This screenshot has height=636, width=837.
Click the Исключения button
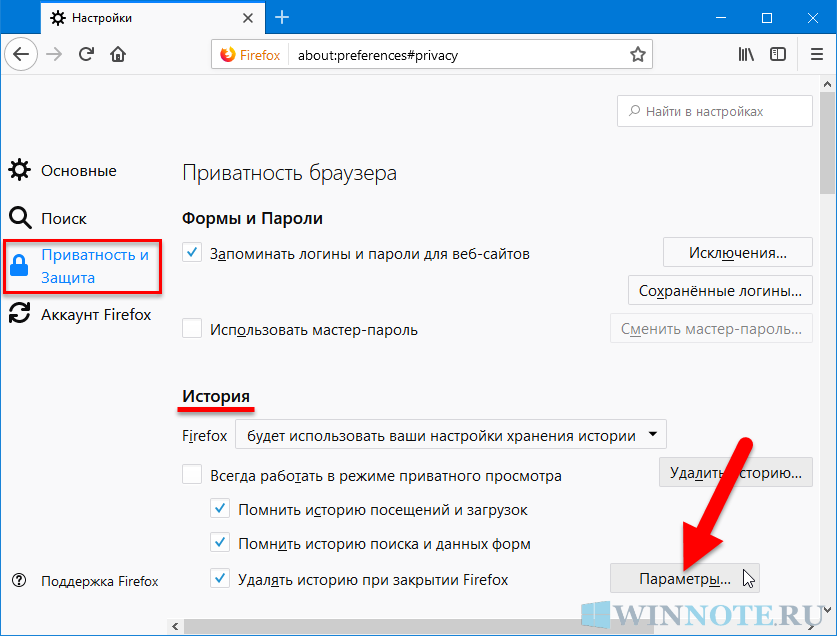737,252
